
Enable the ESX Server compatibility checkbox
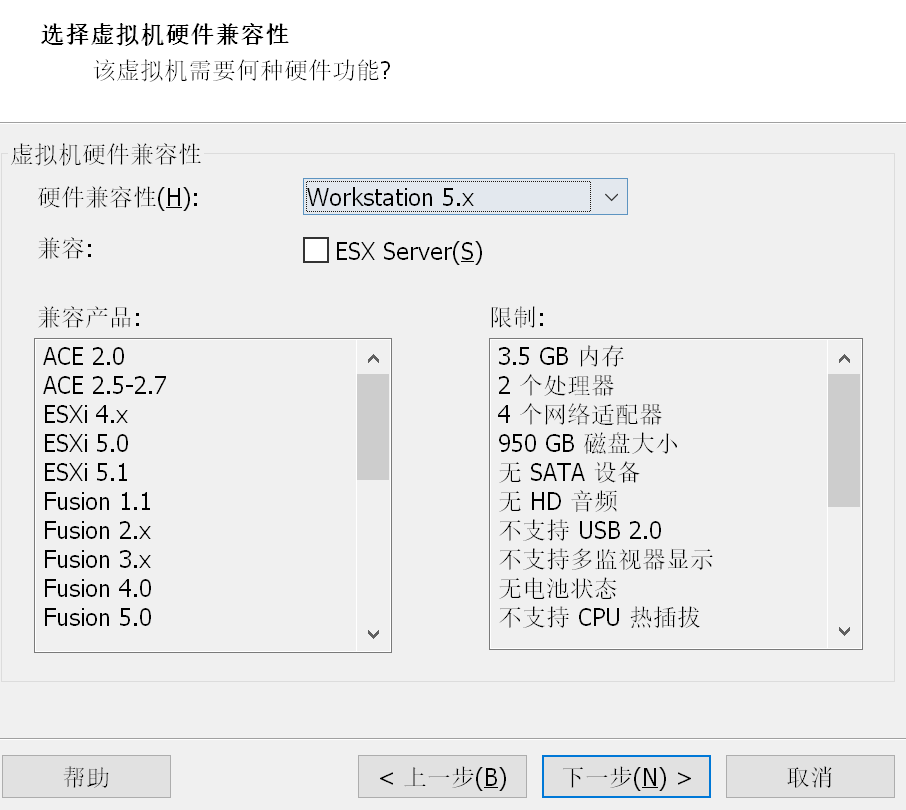pos(315,251)
